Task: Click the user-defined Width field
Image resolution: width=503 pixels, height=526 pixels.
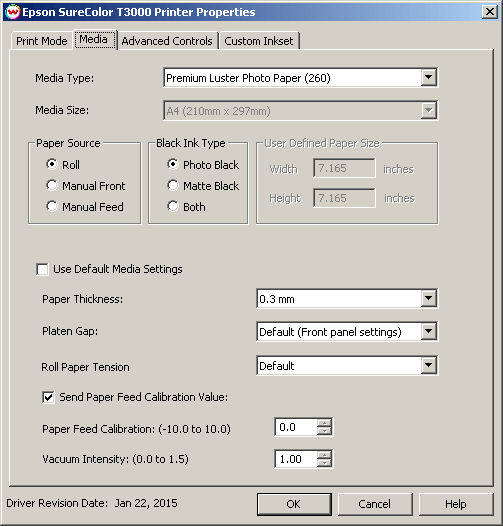Action: pyautogui.click(x=344, y=168)
